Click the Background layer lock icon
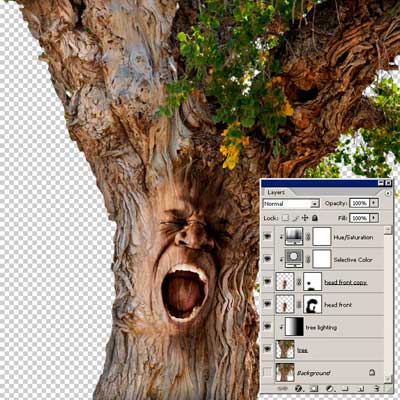The height and width of the screenshot is (400, 400). click(x=372, y=372)
